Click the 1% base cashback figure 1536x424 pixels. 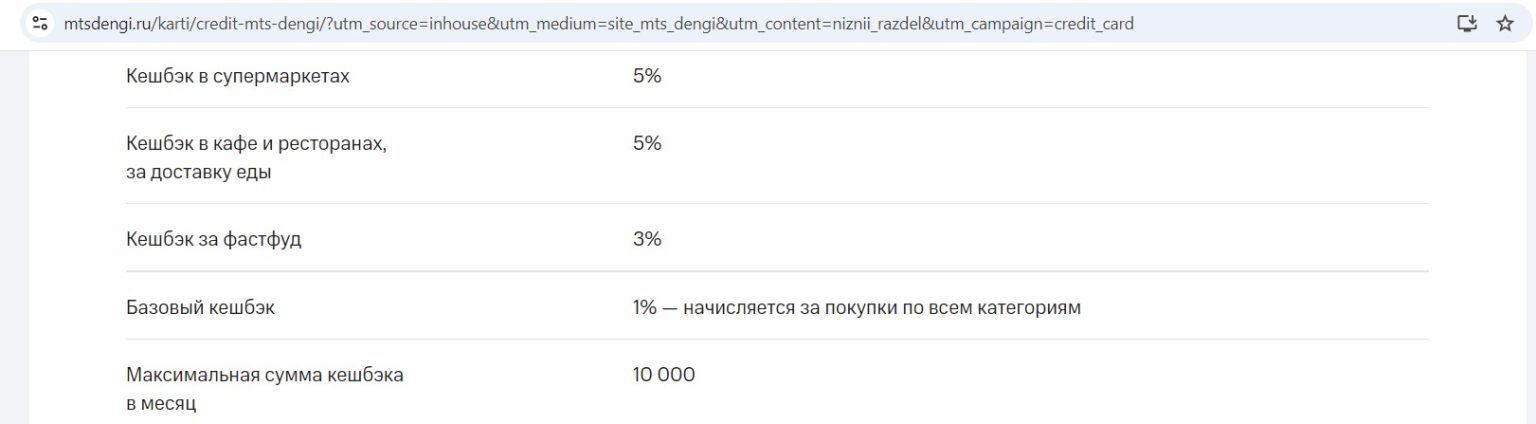(644, 308)
